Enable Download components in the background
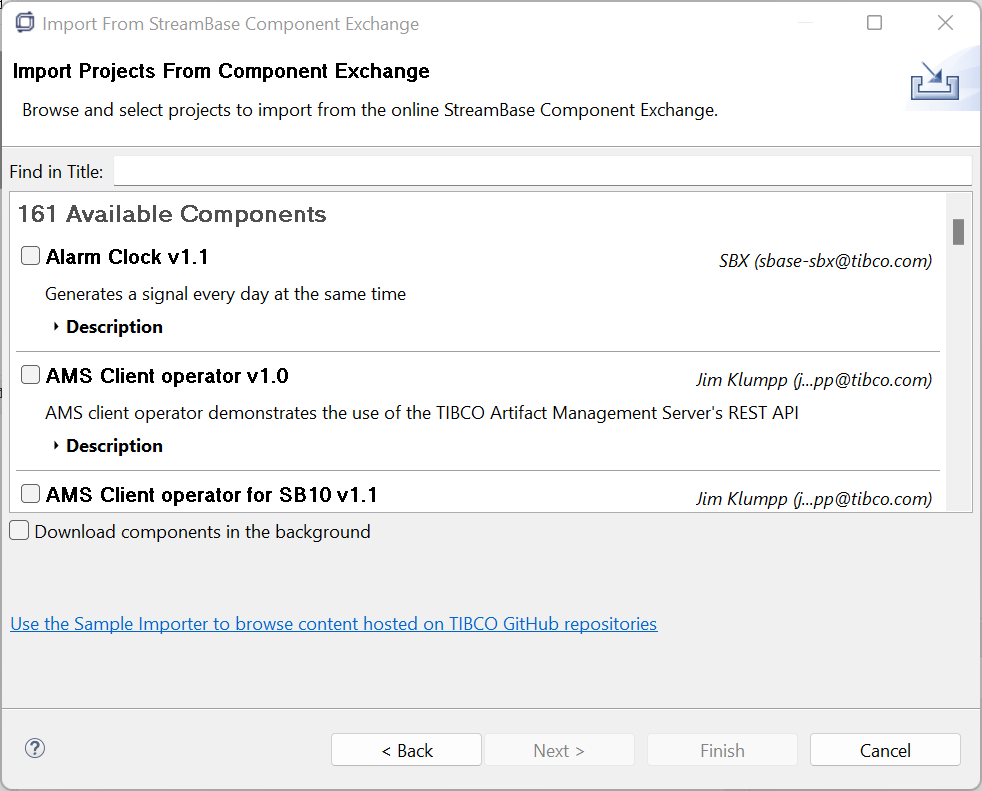Image resolution: width=982 pixels, height=791 pixels. pyautogui.click(x=20, y=531)
